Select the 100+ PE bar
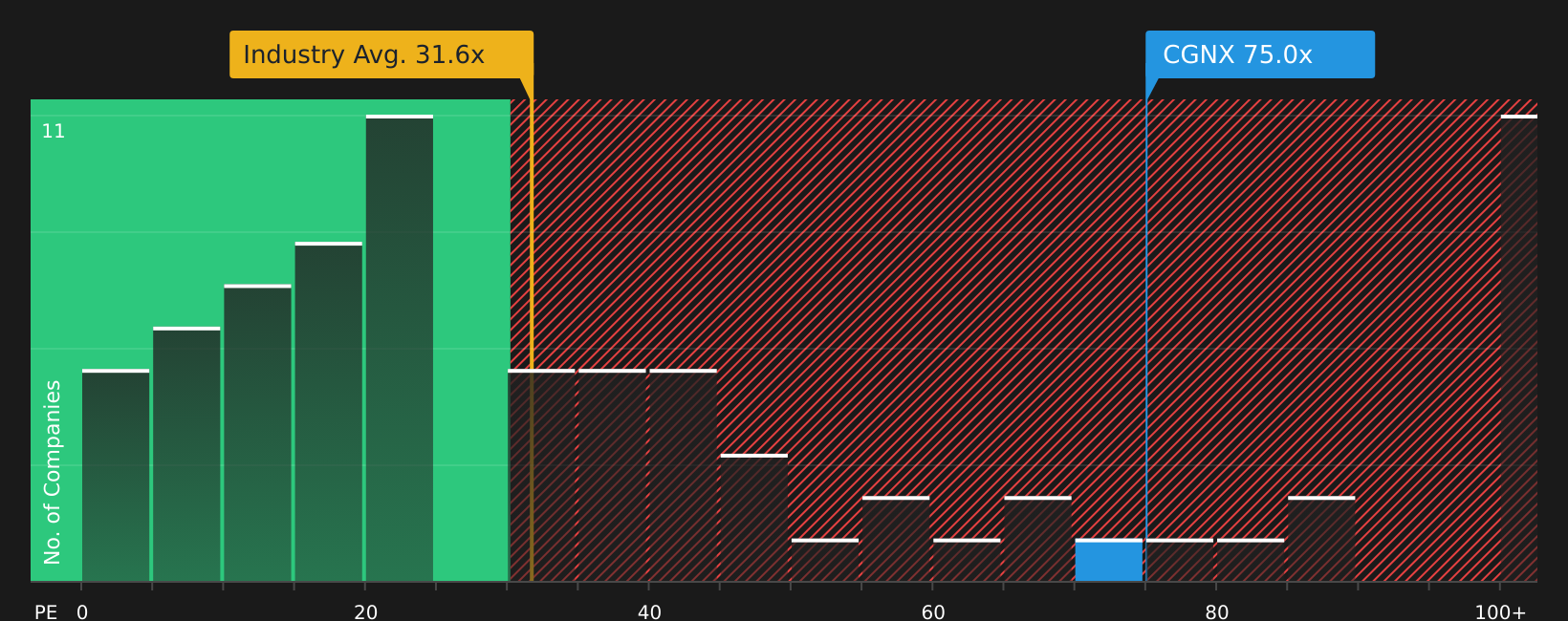The width and height of the screenshot is (1568, 621). coord(1519,349)
